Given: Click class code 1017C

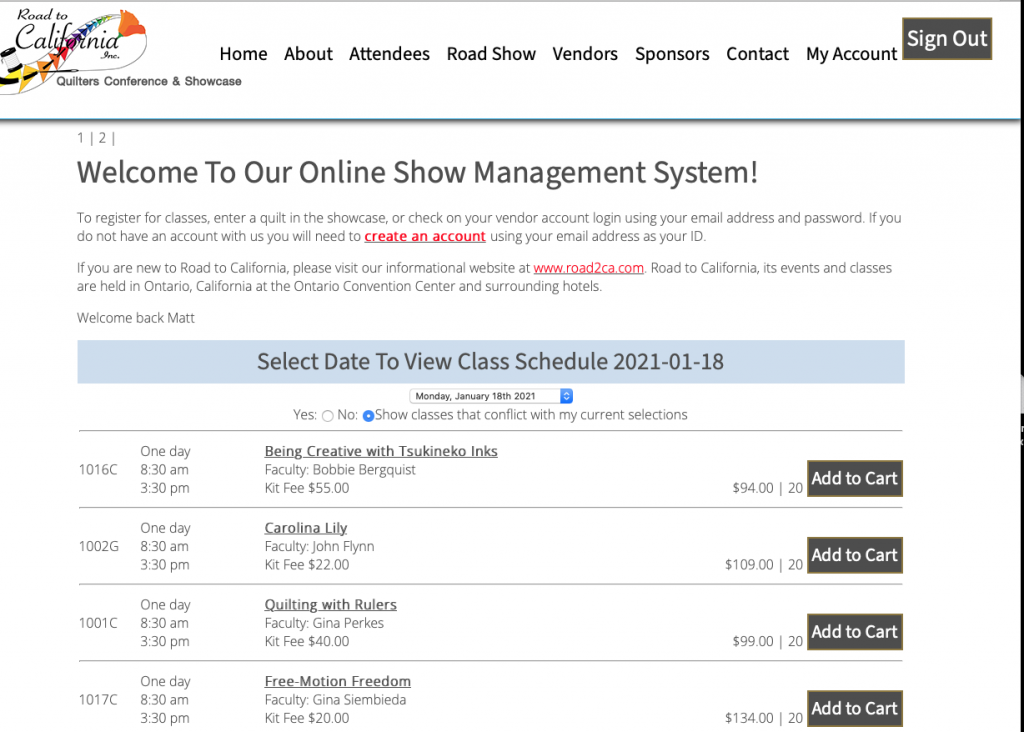Looking at the screenshot, I should coord(98,699).
